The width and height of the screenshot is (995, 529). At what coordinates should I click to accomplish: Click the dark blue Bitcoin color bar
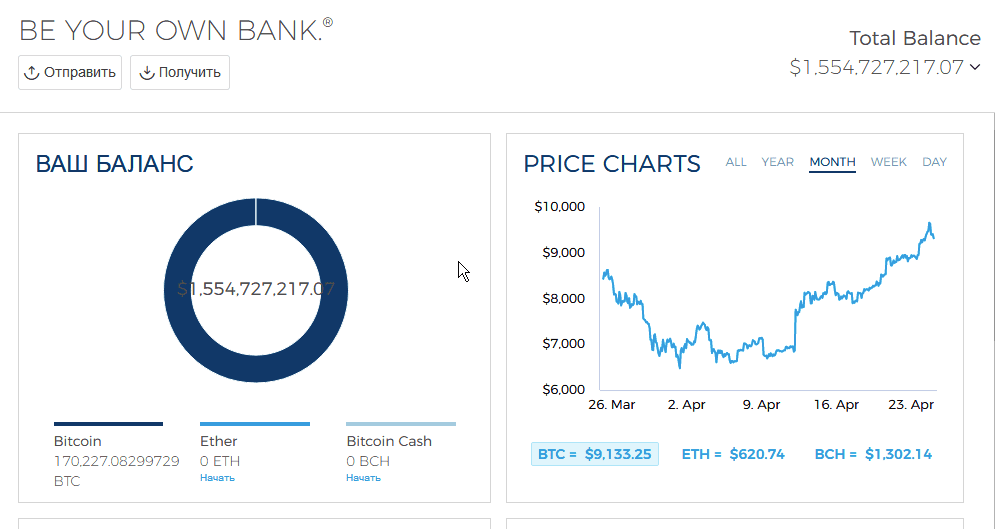pos(108,424)
